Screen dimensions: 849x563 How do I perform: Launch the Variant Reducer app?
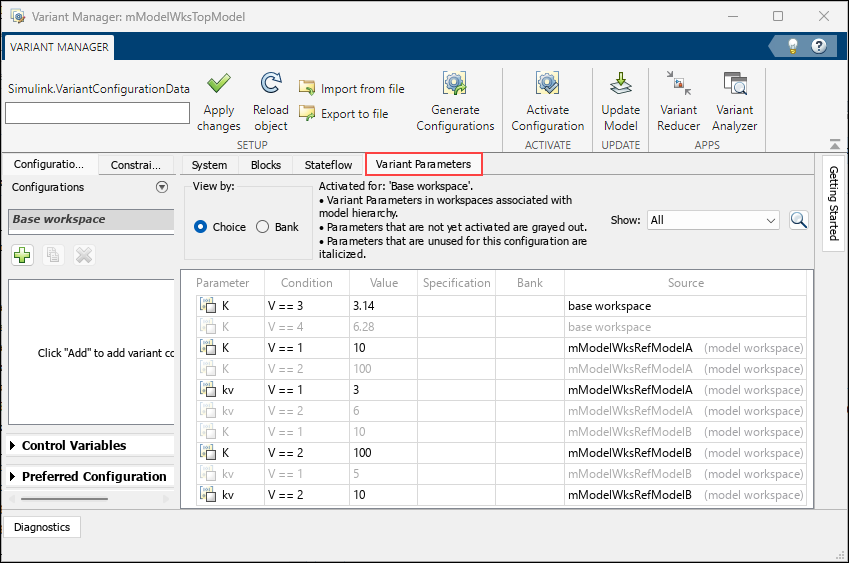678,85
